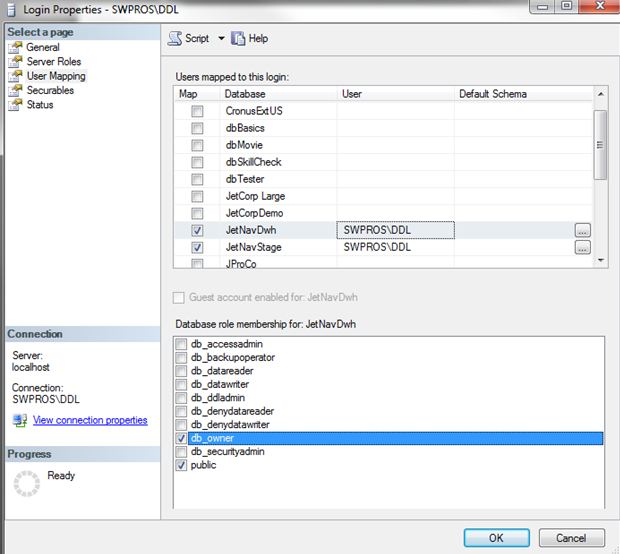Open the Script dropdown arrow

click(x=221, y=38)
